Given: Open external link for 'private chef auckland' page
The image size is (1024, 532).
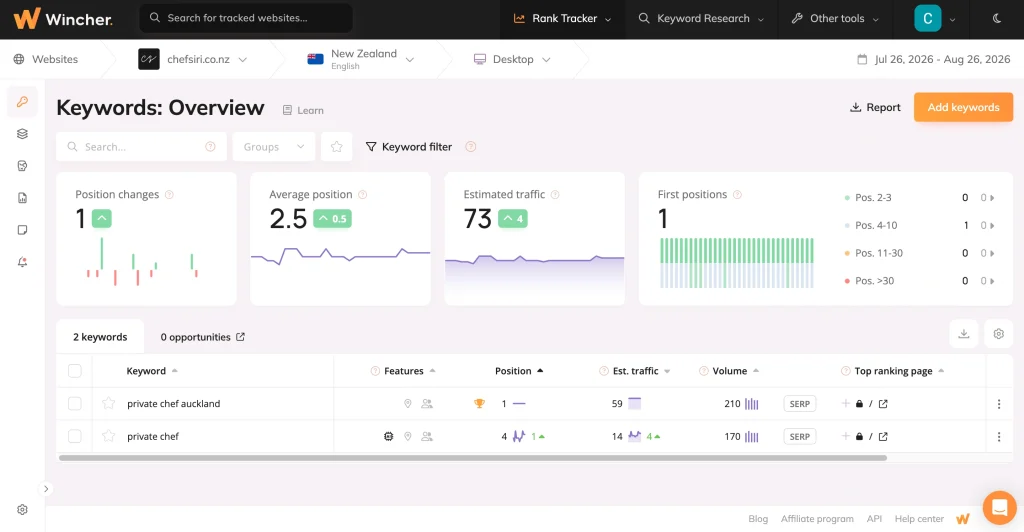Looking at the screenshot, I should click(883, 404).
